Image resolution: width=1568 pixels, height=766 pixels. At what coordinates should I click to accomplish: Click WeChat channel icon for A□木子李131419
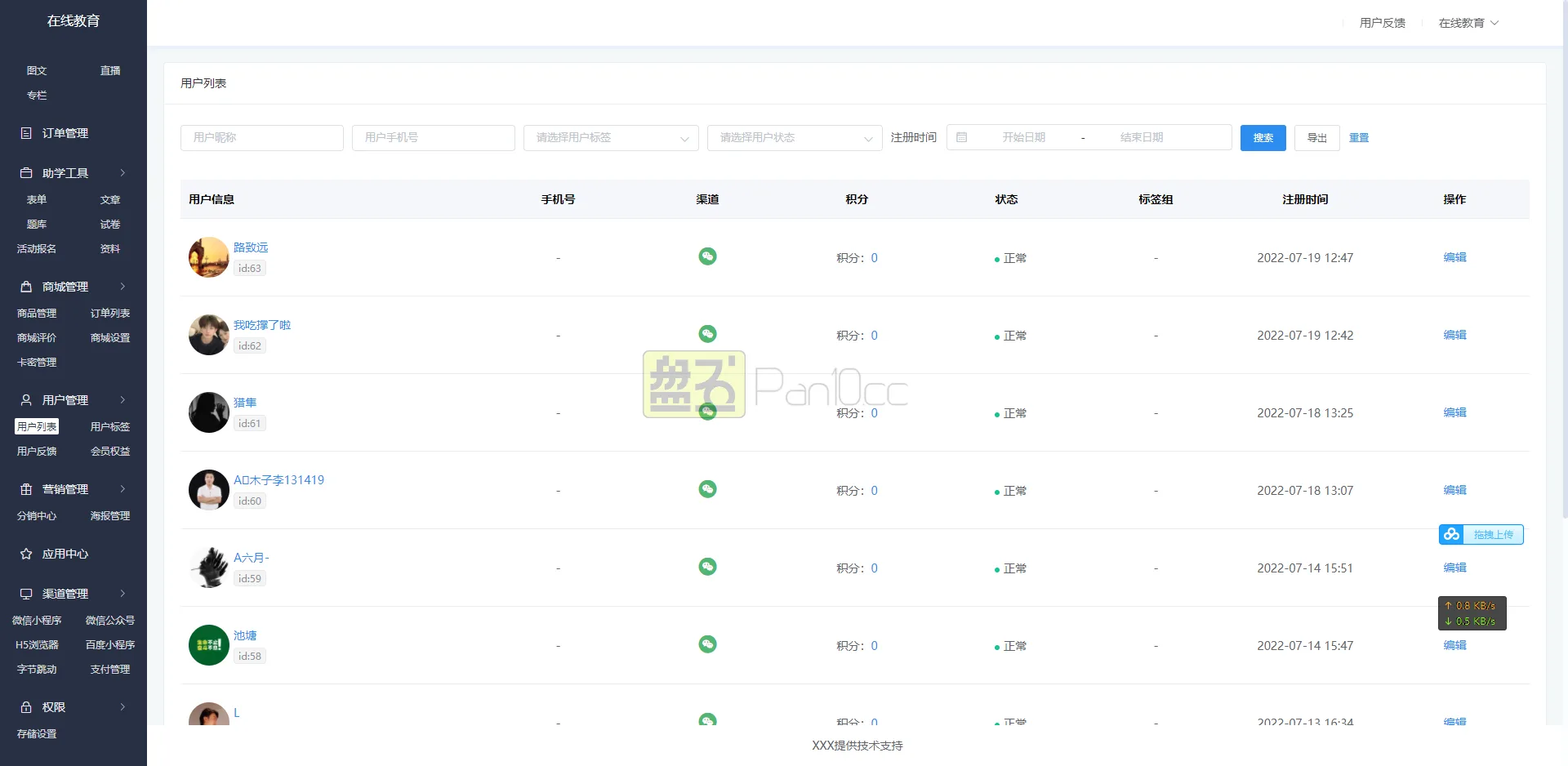tap(707, 489)
